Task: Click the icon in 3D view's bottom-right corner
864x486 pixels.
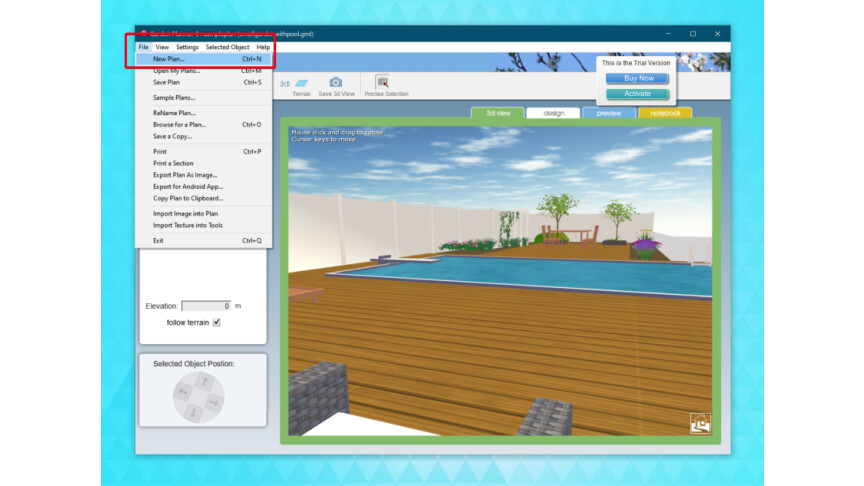Action: 700,424
